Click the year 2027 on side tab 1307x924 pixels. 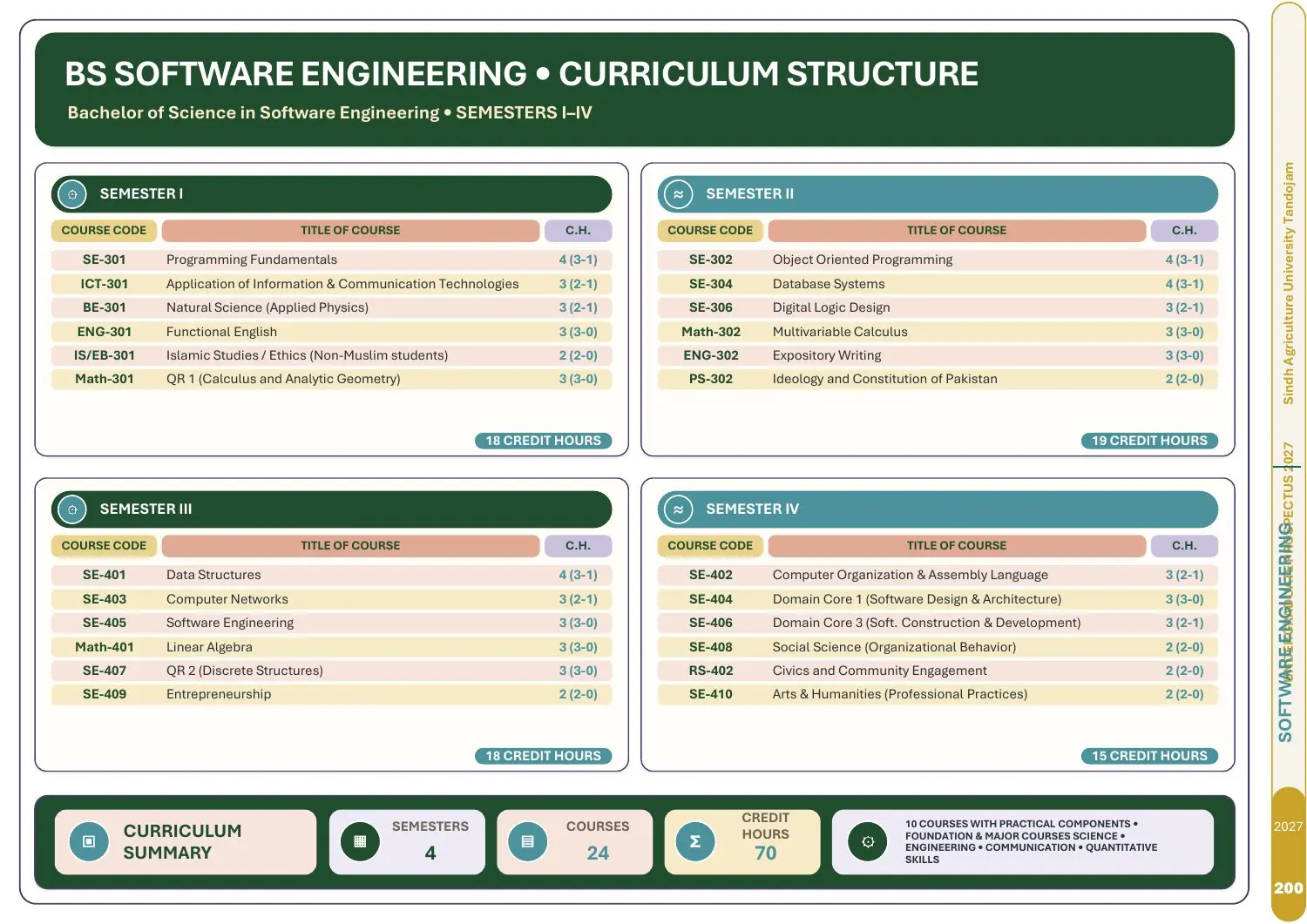[x=1289, y=826]
